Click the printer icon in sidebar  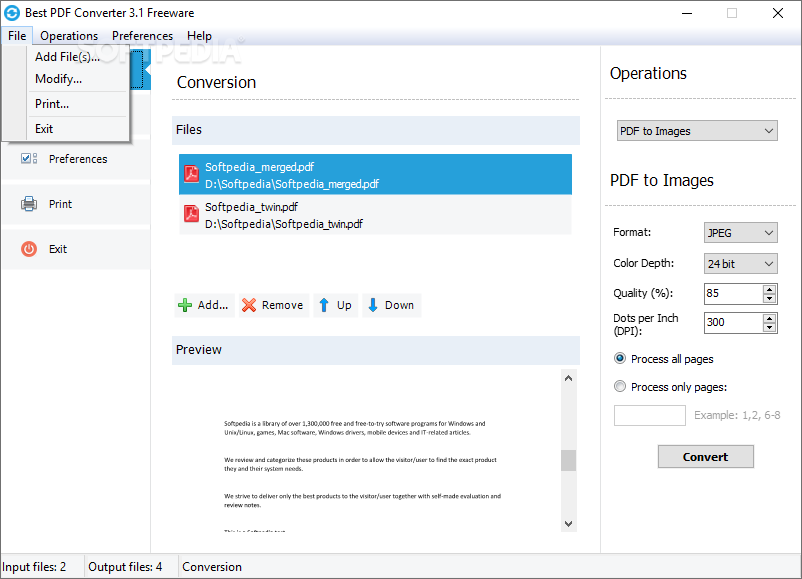[x=29, y=204]
